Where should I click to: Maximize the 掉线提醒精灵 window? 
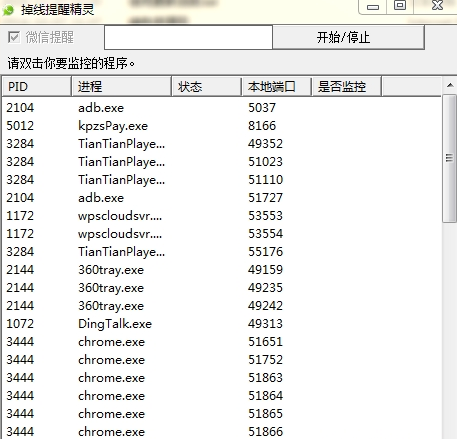(x=400, y=6)
